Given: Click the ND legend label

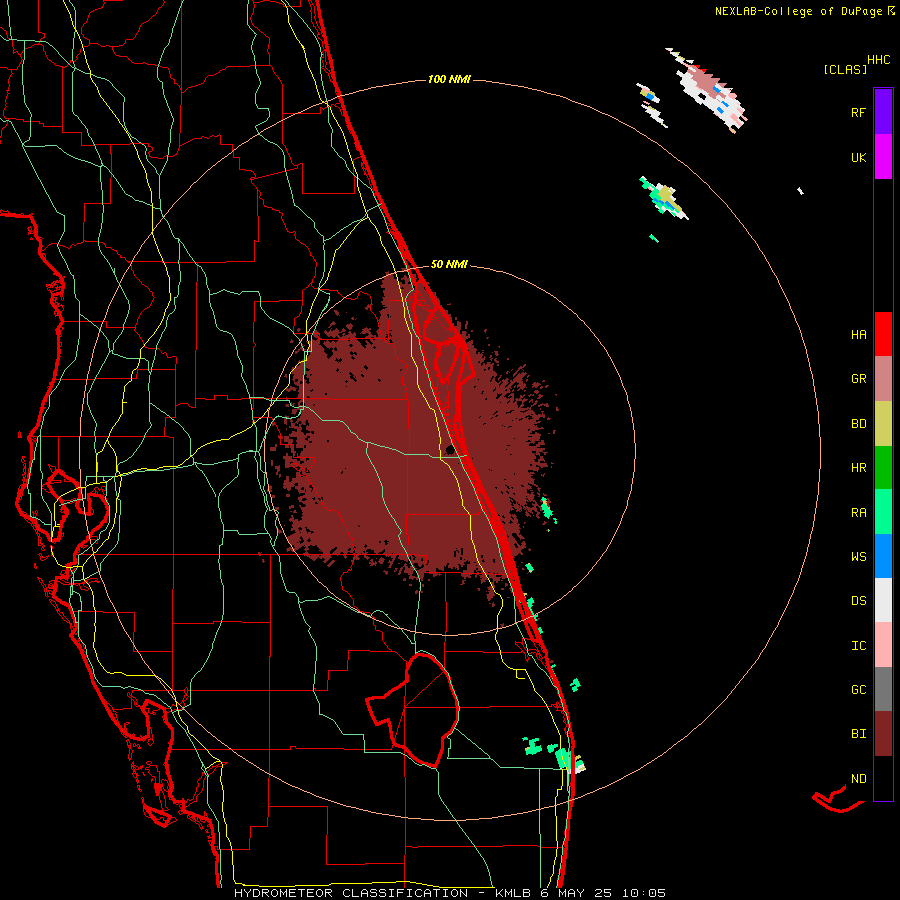Looking at the screenshot, I should click(x=858, y=779).
